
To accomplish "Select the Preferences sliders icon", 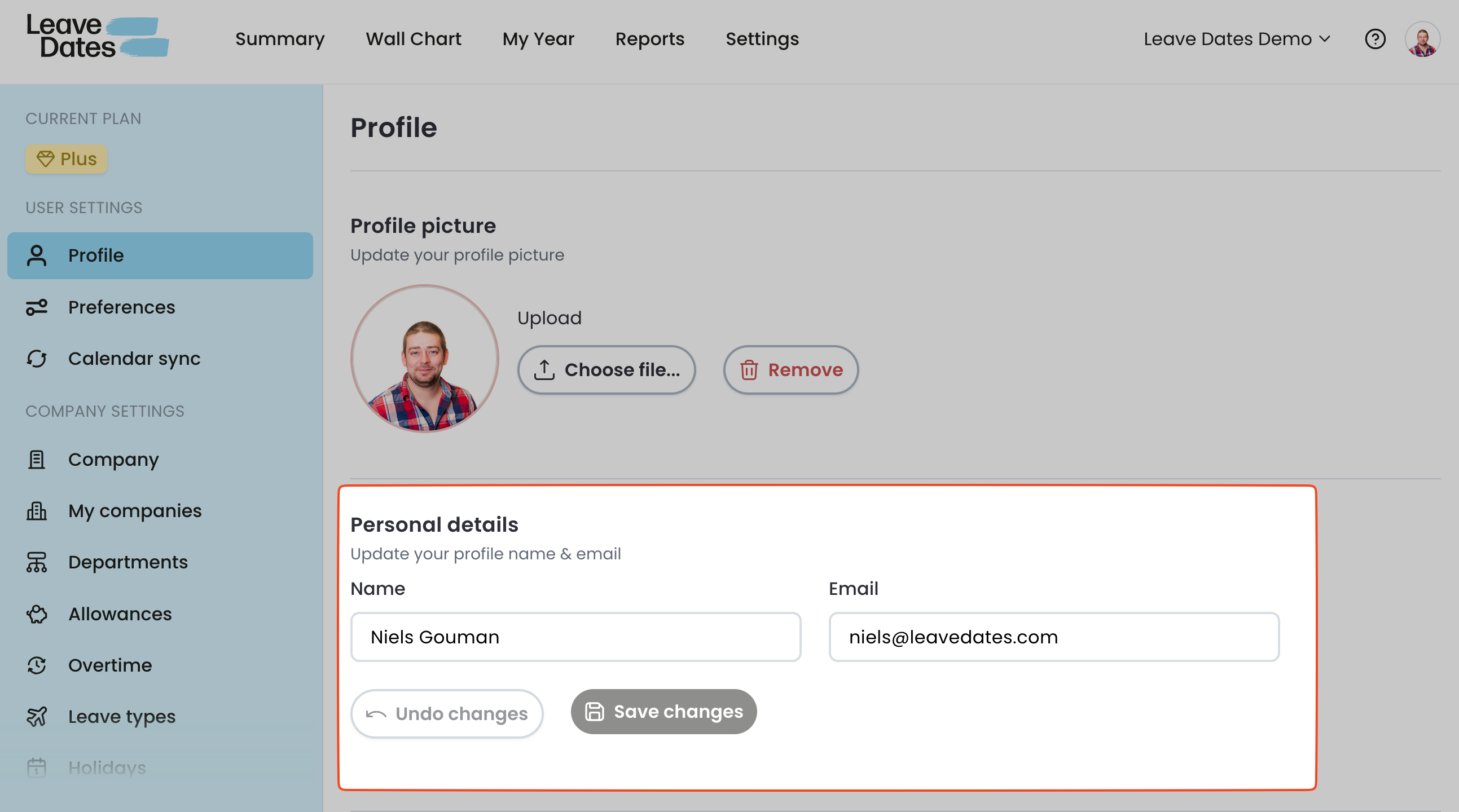I will tap(37, 307).
